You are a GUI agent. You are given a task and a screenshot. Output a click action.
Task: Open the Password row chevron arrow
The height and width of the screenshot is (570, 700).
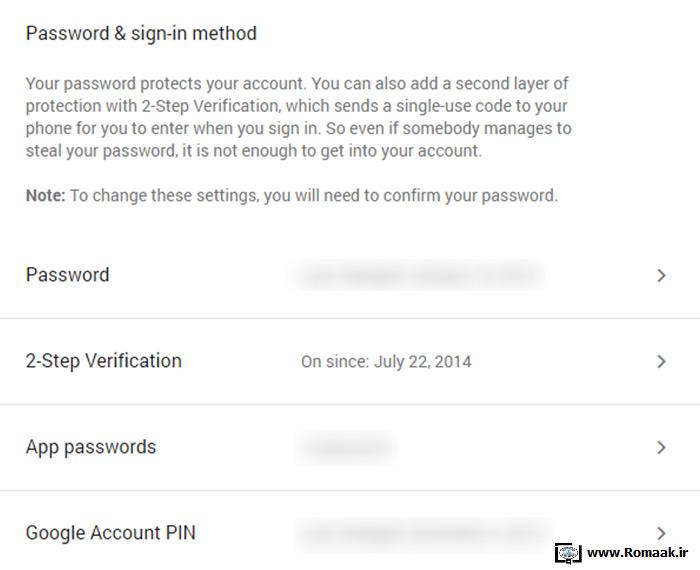coord(661,275)
